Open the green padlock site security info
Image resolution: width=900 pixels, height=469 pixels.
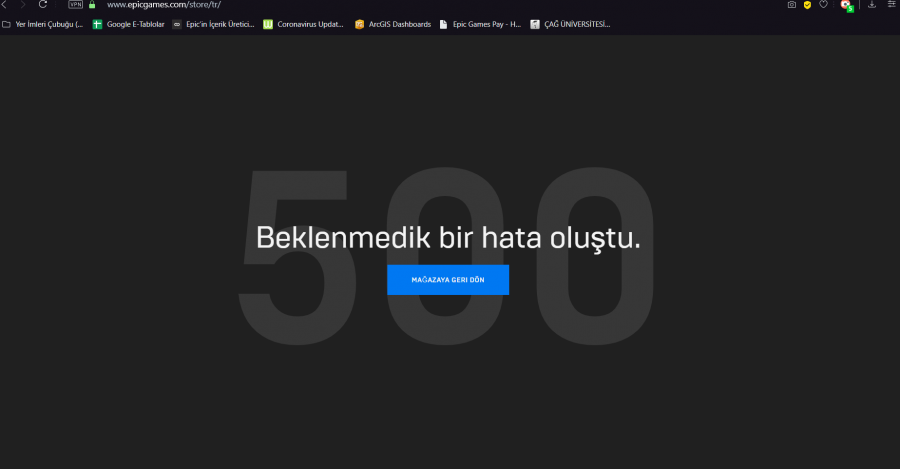(x=92, y=5)
